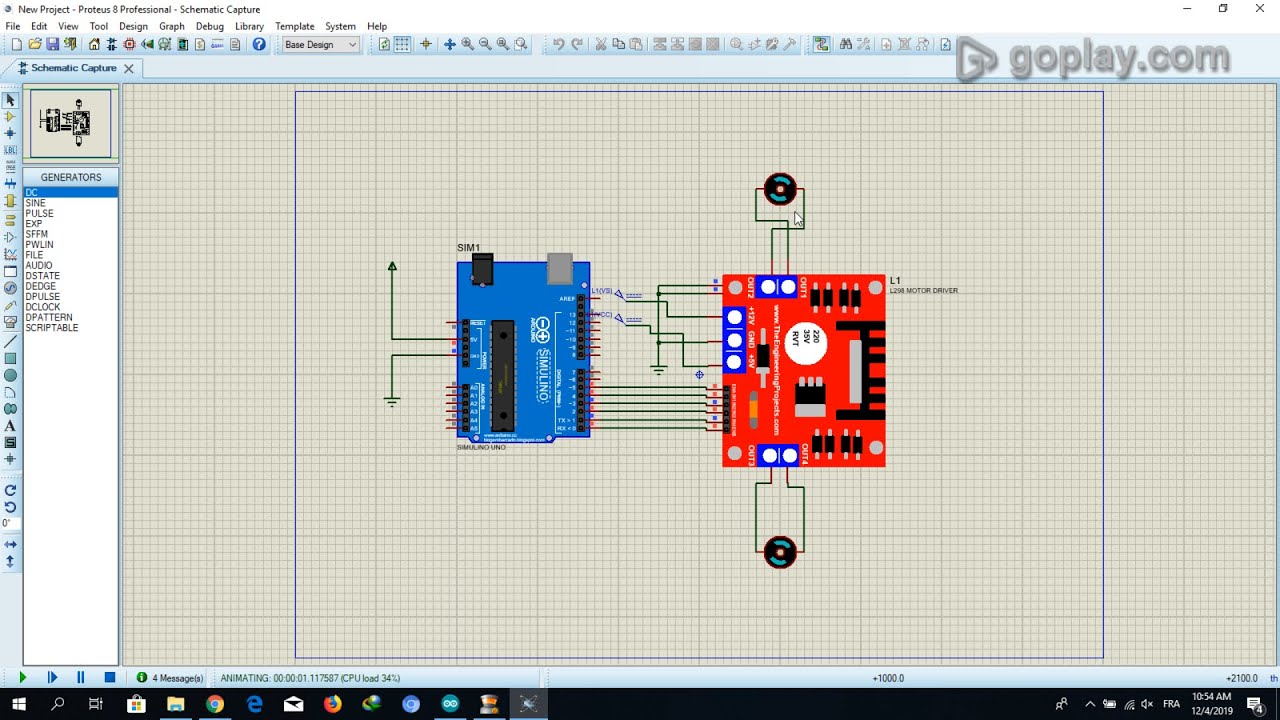Screen dimensions: 1280x720
Task: Open the Help question mark icon
Action: 259,44
